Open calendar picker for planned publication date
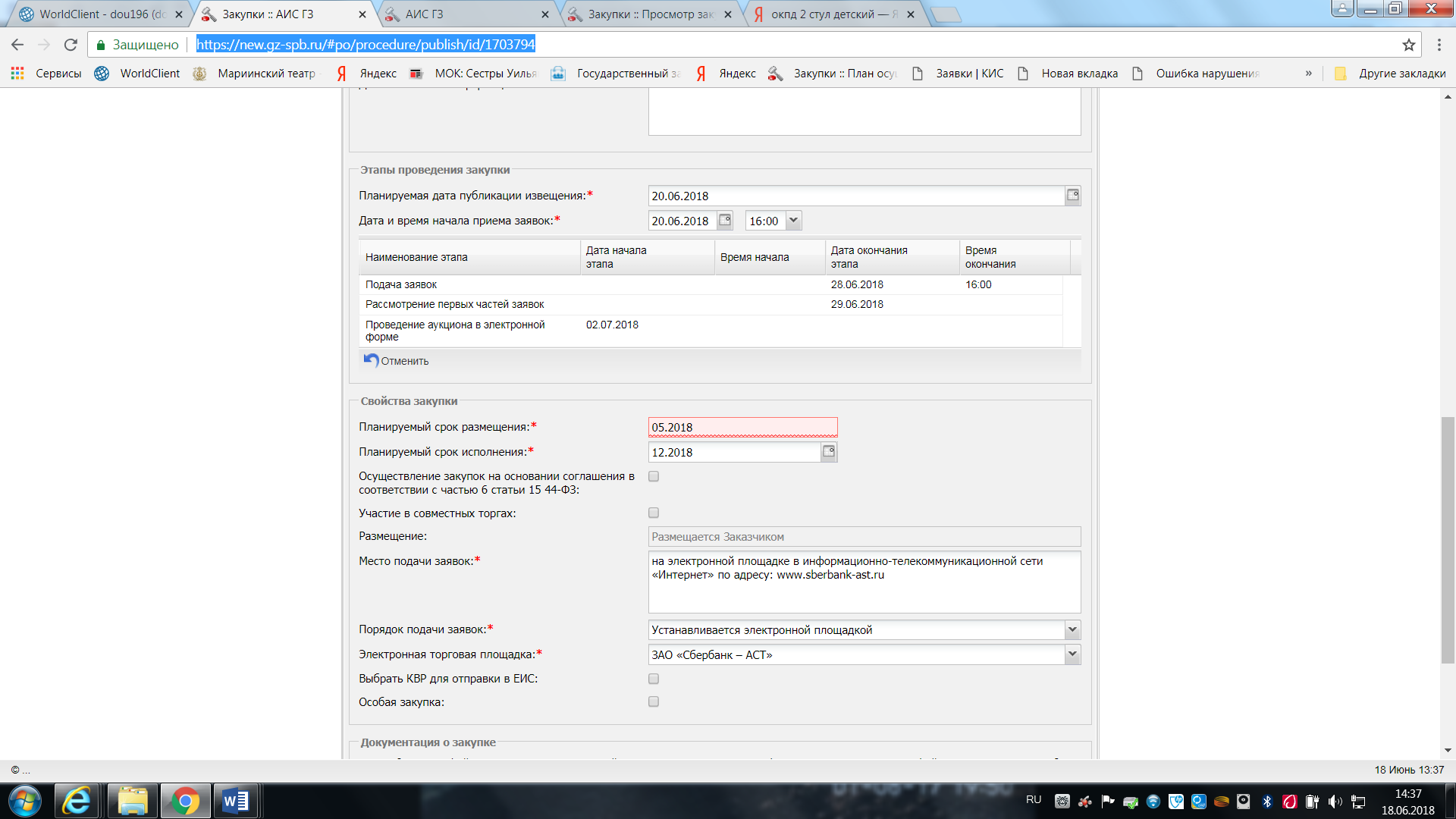The image size is (1456, 819). point(1072,196)
